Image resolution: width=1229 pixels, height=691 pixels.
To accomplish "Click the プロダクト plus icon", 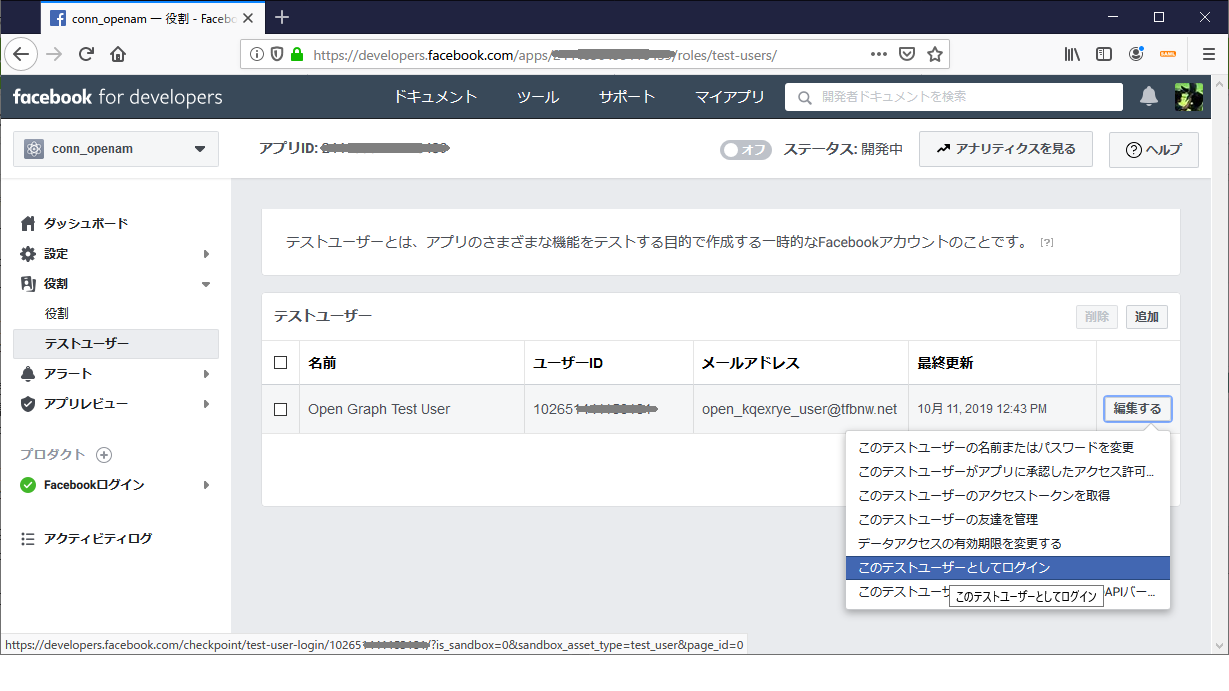I will tap(103, 454).
